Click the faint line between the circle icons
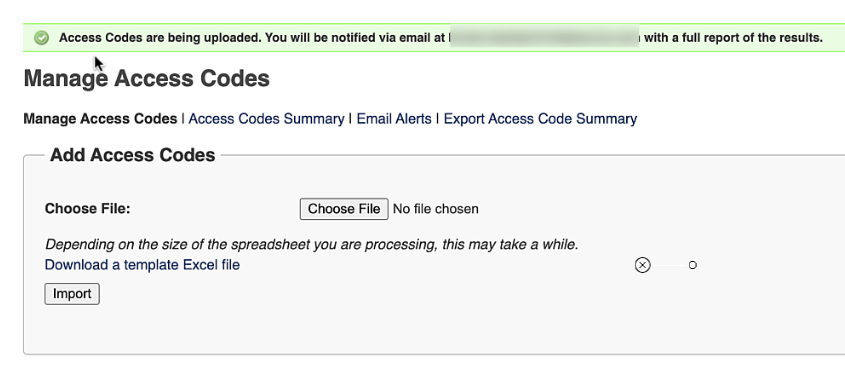 coord(669,265)
